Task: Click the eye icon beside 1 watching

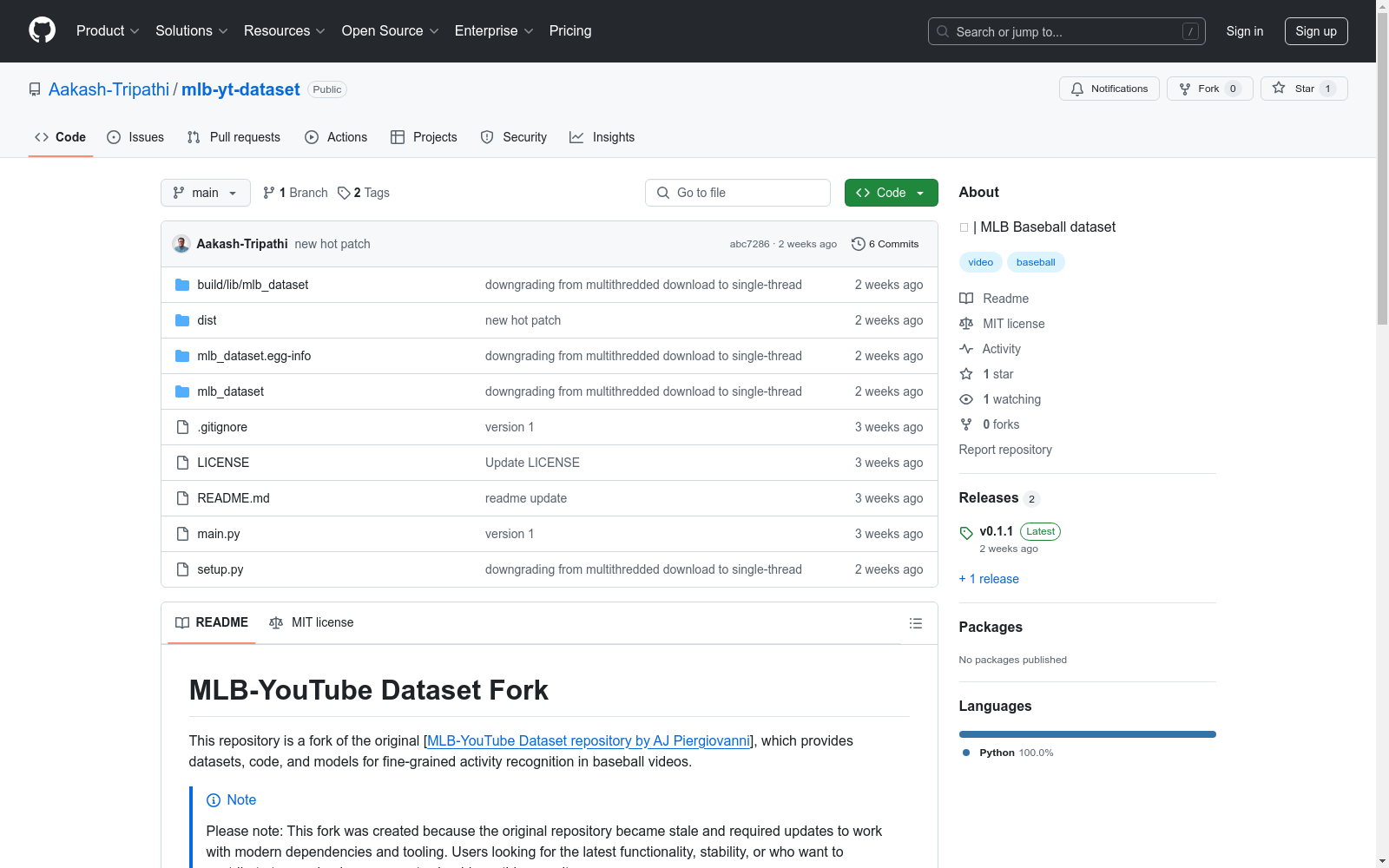Action: click(966, 399)
